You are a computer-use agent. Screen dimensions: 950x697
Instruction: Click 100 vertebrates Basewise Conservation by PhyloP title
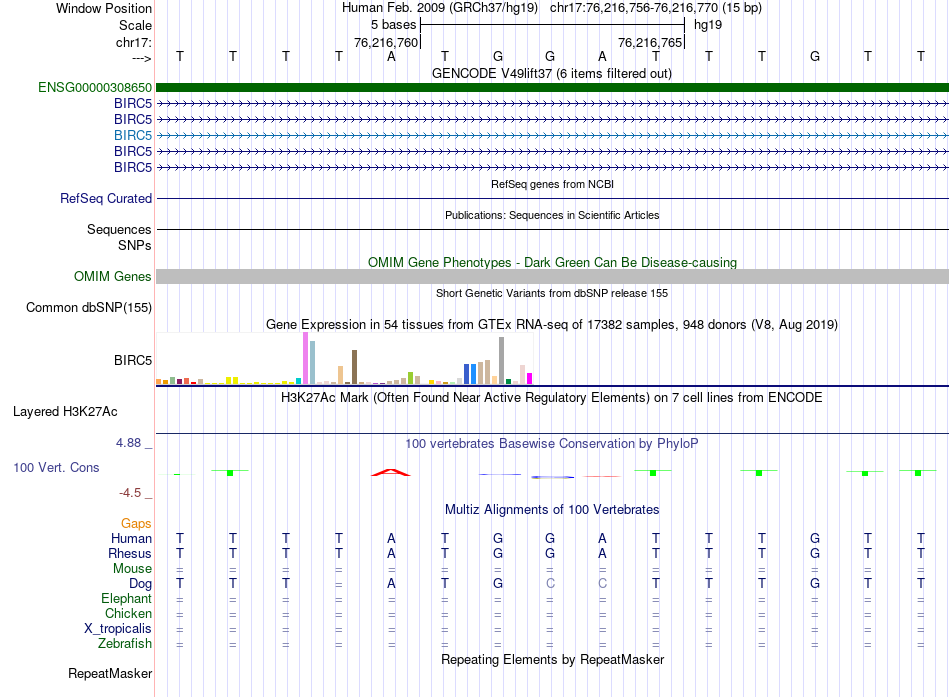click(552, 444)
